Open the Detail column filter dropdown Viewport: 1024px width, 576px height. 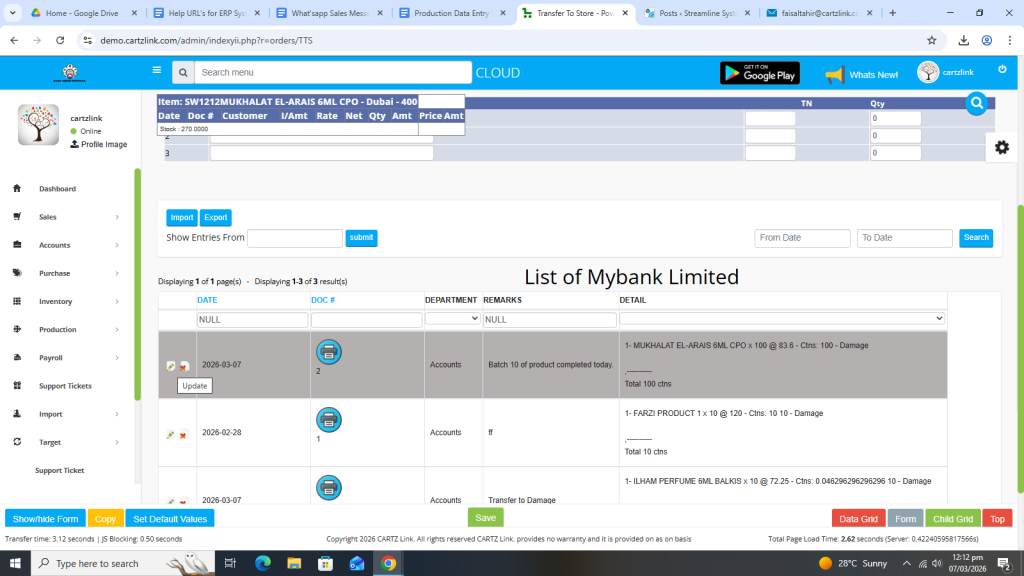(782, 318)
